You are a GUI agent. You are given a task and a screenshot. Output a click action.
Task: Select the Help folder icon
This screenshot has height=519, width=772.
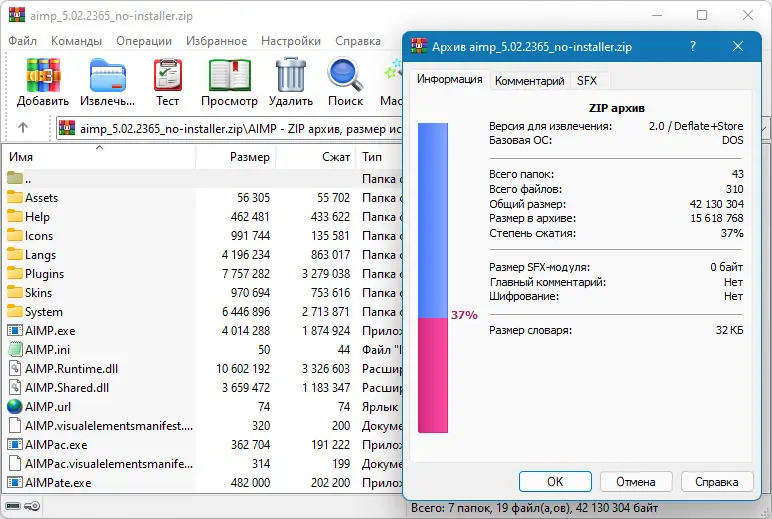(x=15, y=216)
